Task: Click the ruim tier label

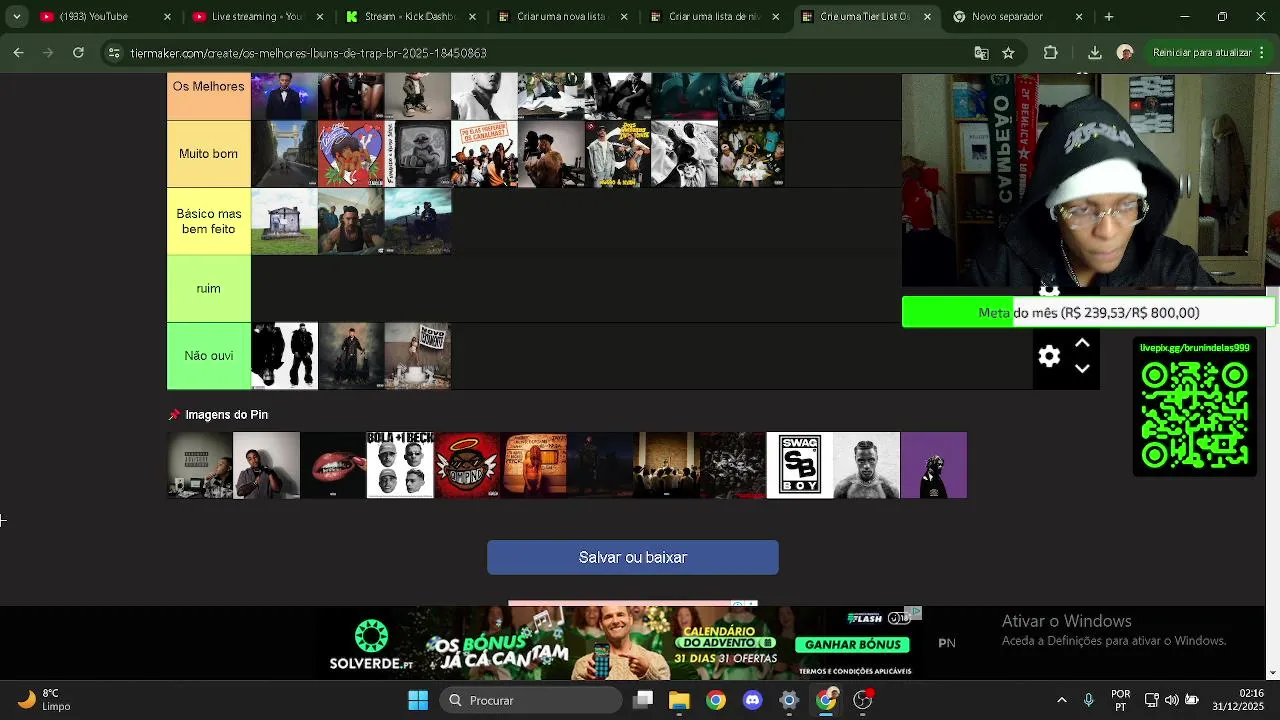Action: [209, 288]
